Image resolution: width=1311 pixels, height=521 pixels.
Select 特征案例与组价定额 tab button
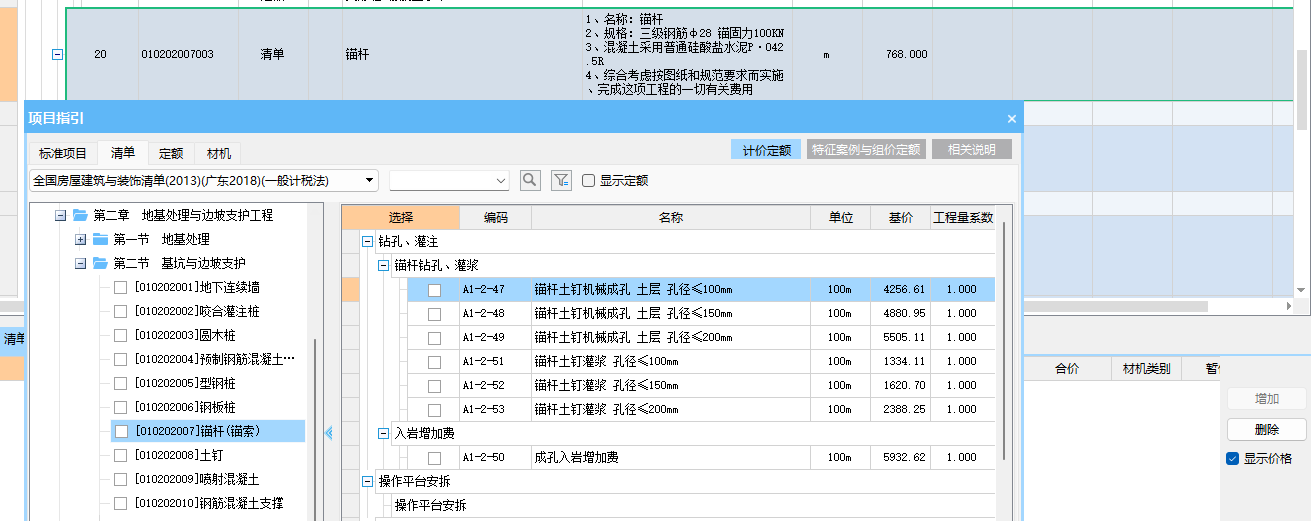pos(867,150)
